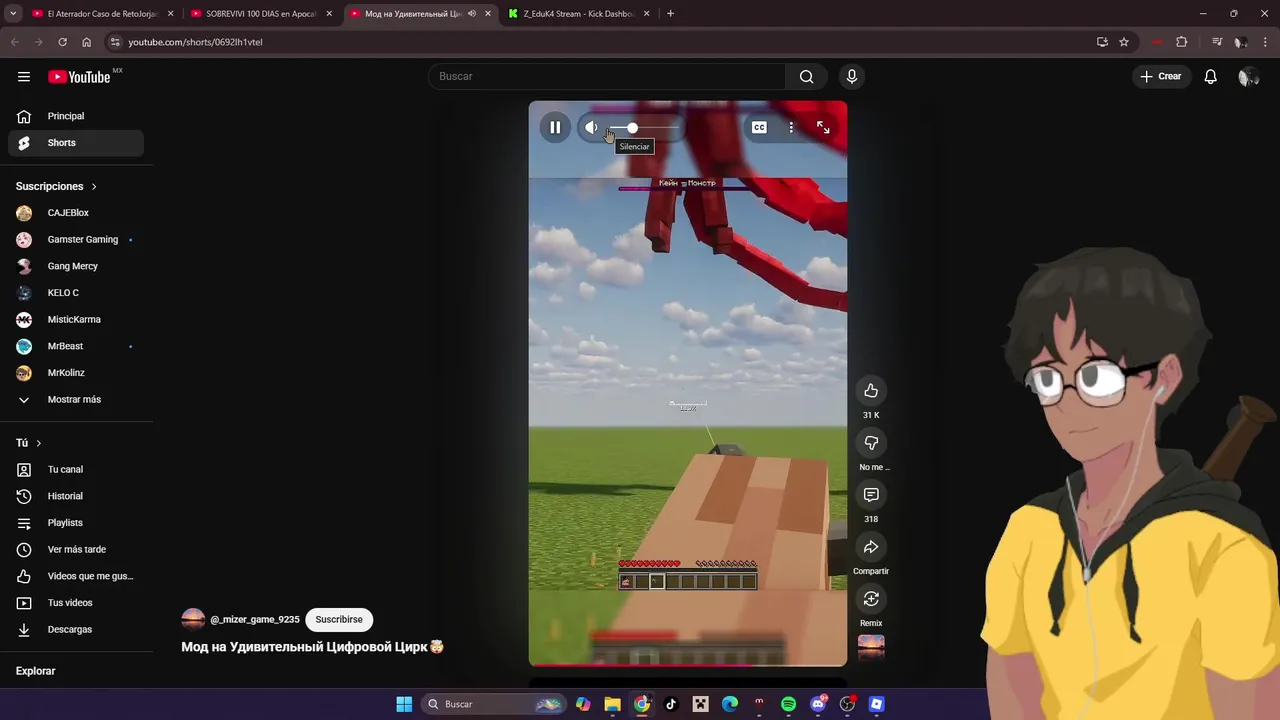Open Spotify from the taskbar
Image resolution: width=1280 pixels, height=720 pixels.
pyautogui.click(x=788, y=704)
